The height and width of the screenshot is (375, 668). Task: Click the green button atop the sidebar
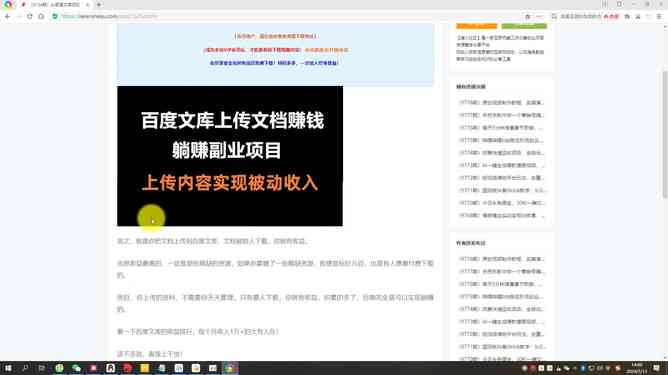point(524,26)
